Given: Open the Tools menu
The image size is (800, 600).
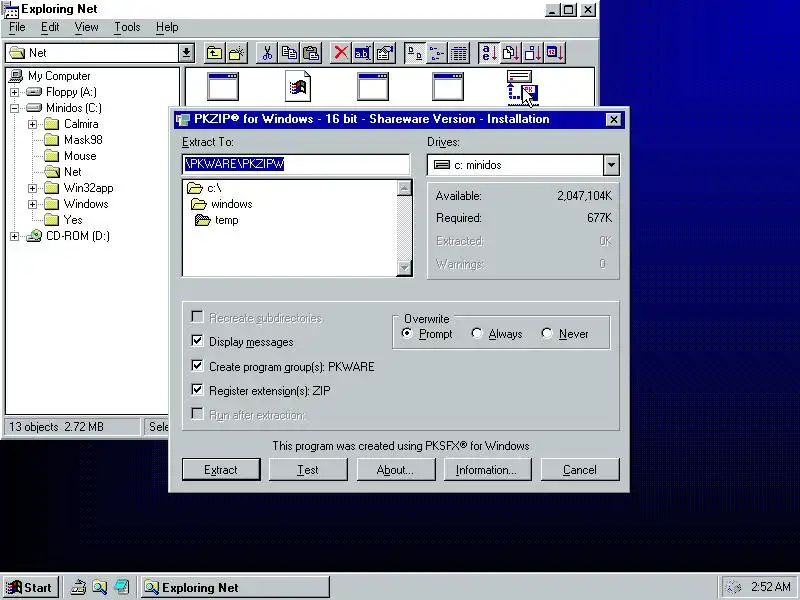Looking at the screenshot, I should [127, 27].
